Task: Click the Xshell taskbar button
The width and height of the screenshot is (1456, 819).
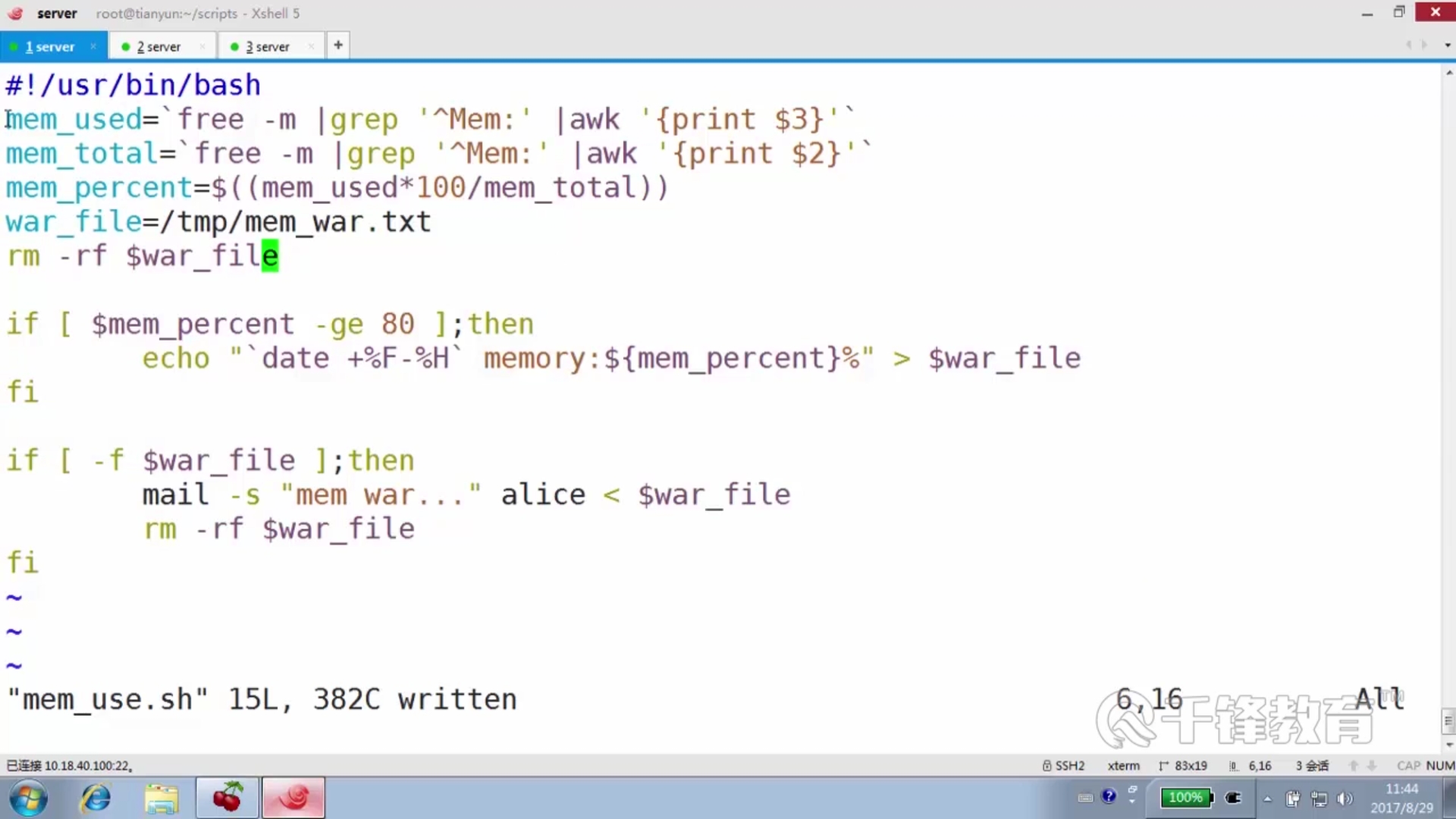Action: click(293, 798)
